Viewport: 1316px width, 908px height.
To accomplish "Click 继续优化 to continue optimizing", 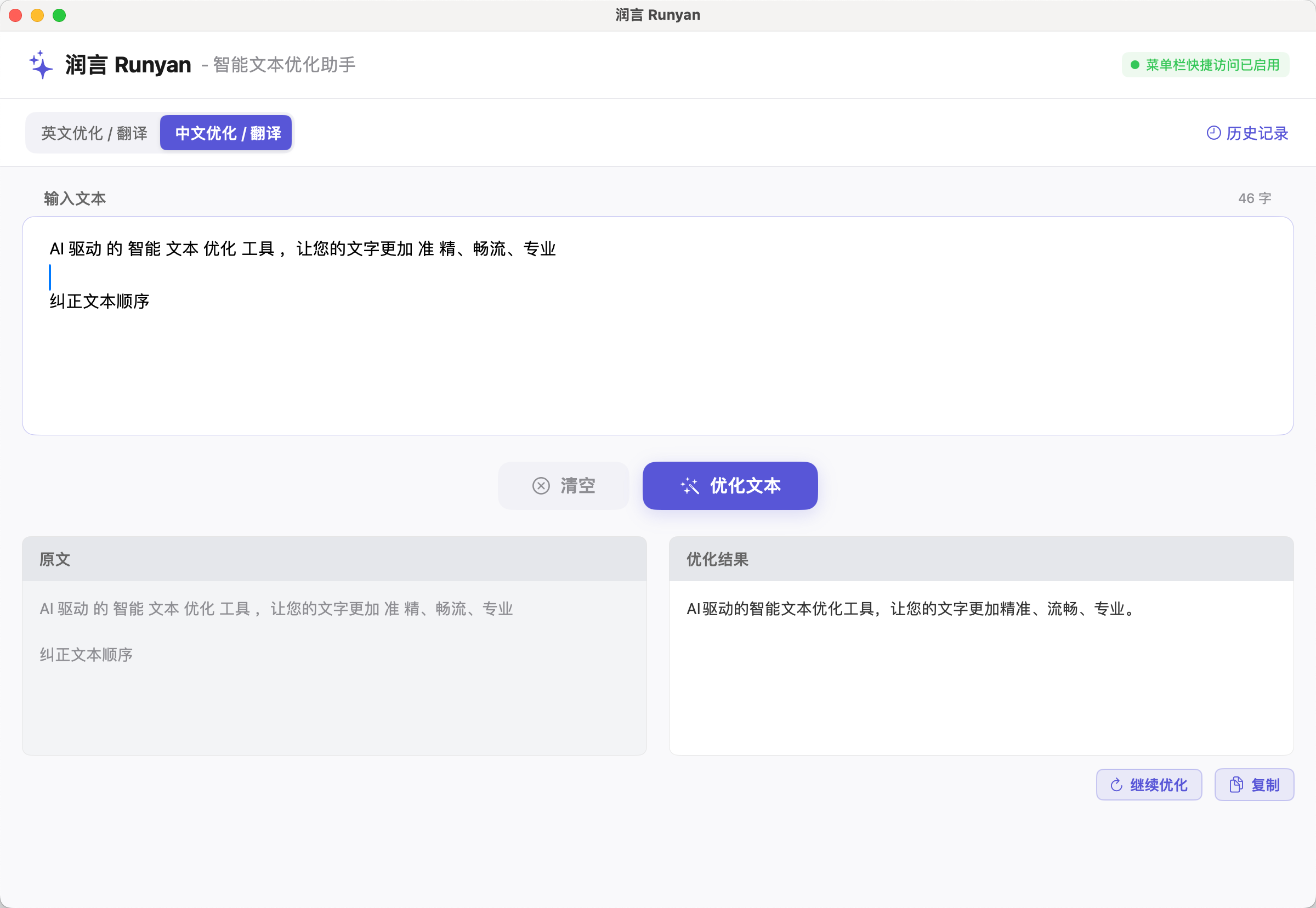I will coord(1158,785).
